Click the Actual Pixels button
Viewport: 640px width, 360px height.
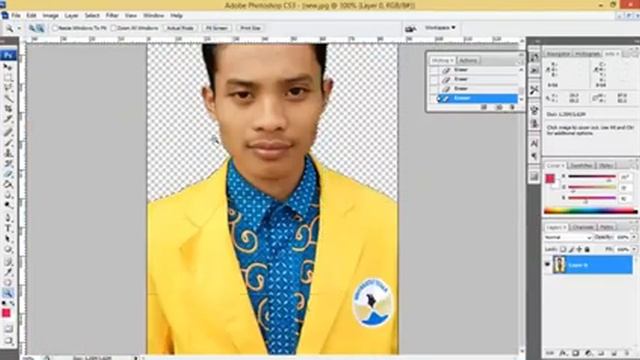pos(180,28)
